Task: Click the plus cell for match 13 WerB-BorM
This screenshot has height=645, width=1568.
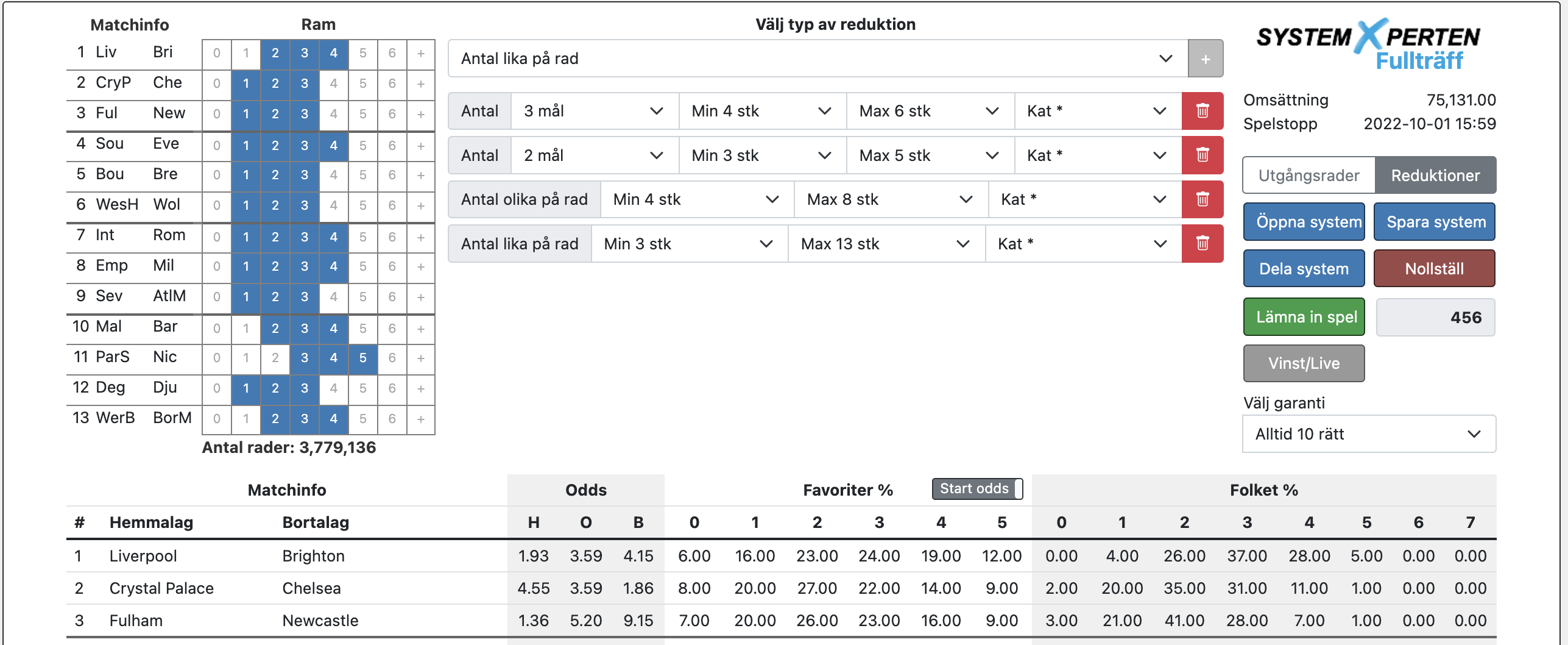Action: 421,419
